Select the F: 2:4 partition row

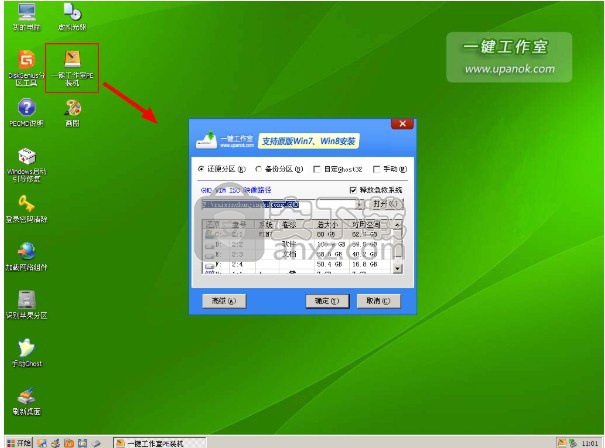click(297, 264)
